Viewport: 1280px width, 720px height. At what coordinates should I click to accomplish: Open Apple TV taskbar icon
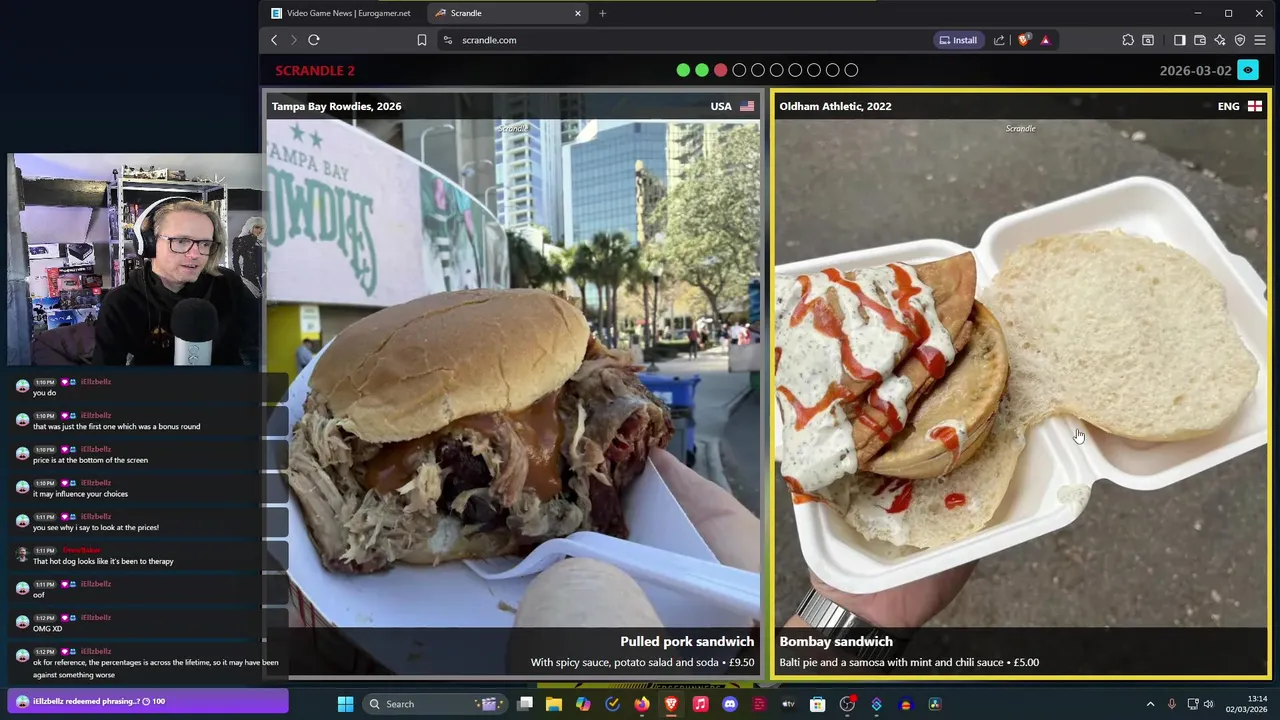point(788,704)
